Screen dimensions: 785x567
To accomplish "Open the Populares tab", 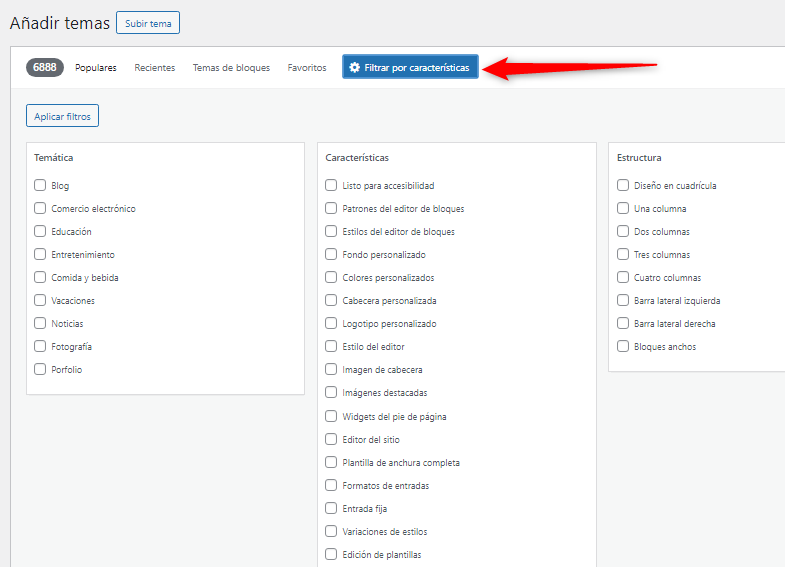I will (96, 68).
